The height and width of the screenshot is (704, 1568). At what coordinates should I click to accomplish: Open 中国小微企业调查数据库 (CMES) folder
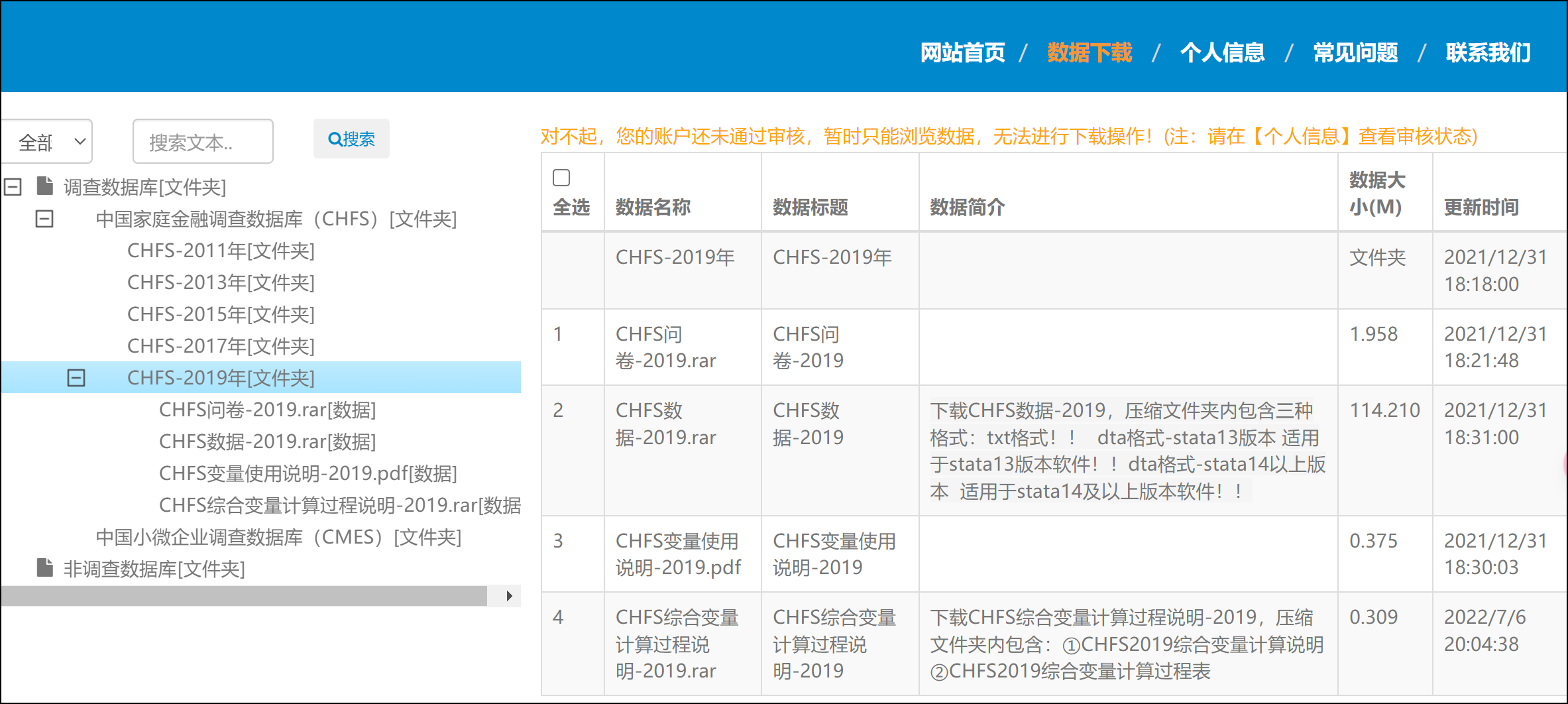[278, 537]
